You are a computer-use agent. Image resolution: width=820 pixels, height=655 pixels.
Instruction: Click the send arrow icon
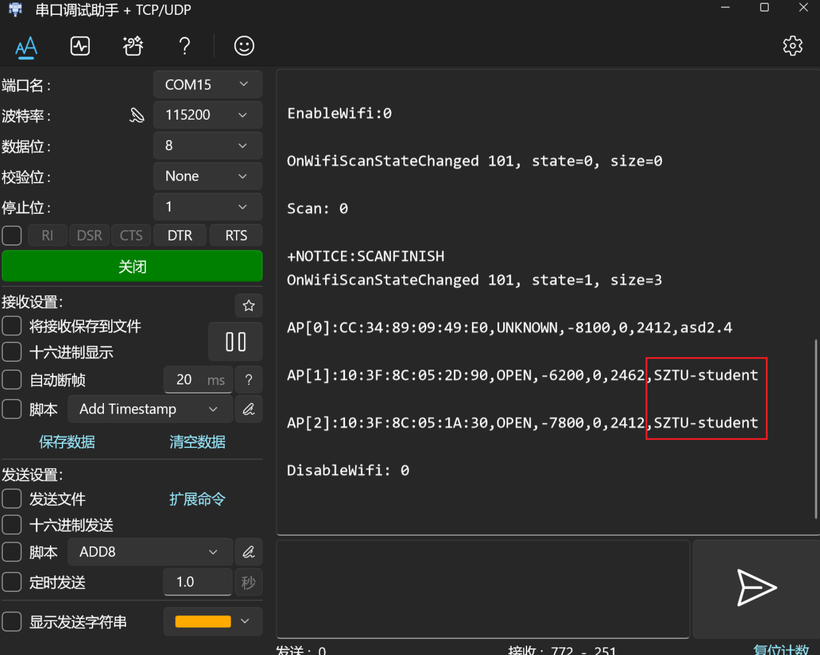point(755,588)
